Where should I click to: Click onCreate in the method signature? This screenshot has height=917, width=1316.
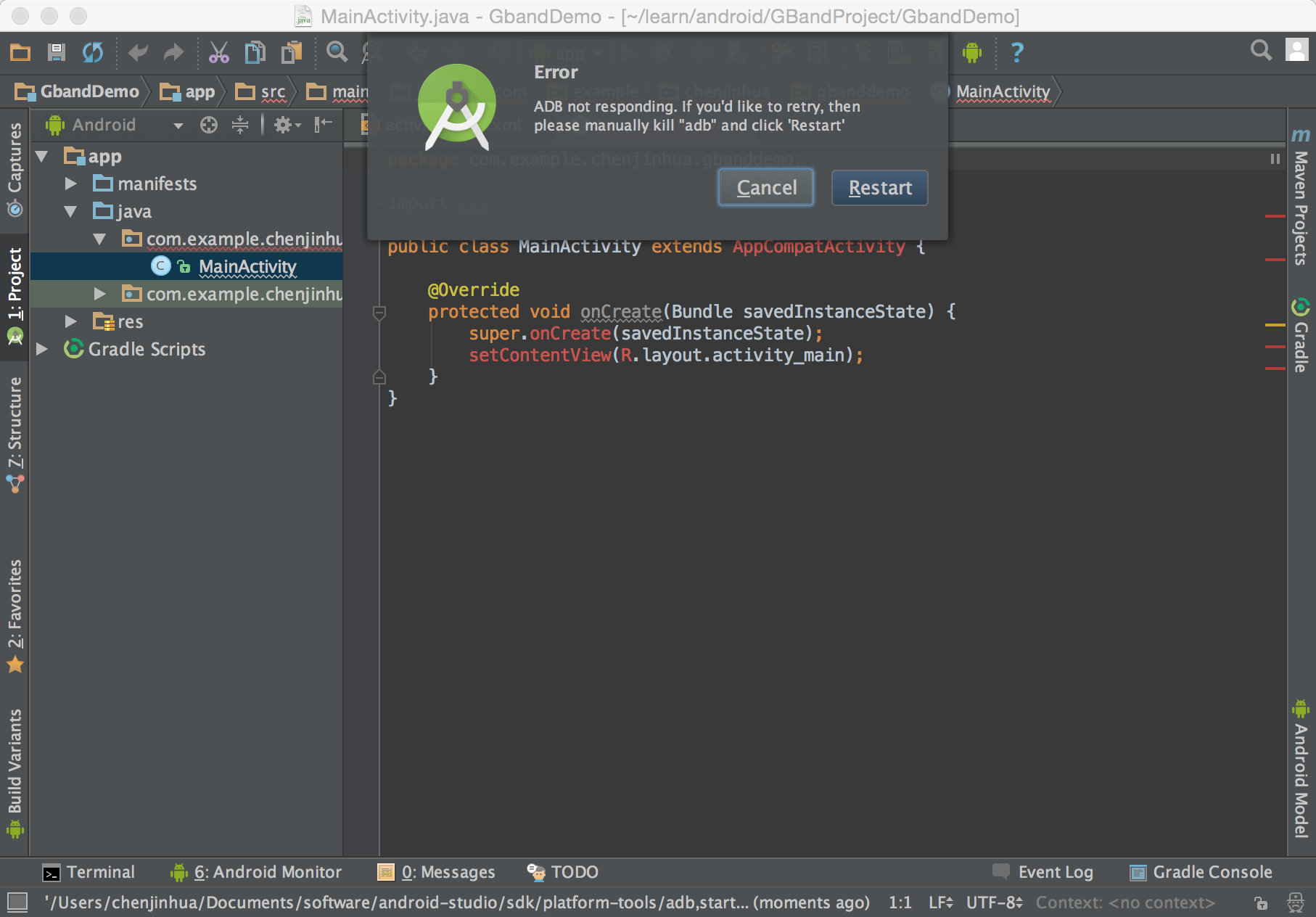click(x=621, y=311)
